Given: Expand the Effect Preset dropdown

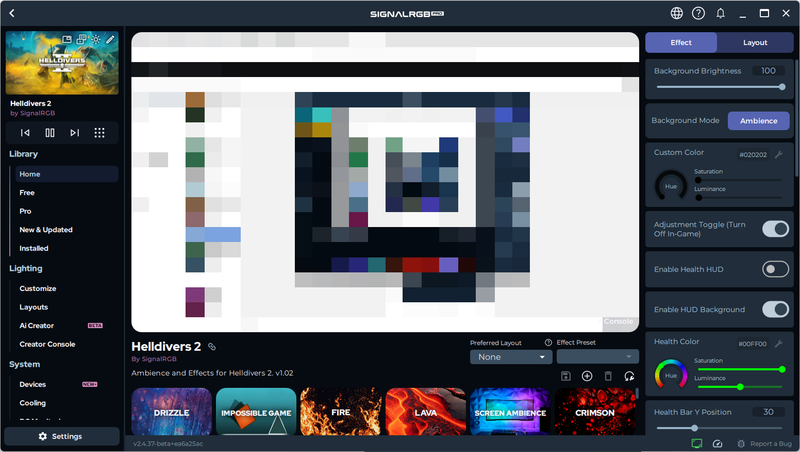Looking at the screenshot, I should coord(597,357).
